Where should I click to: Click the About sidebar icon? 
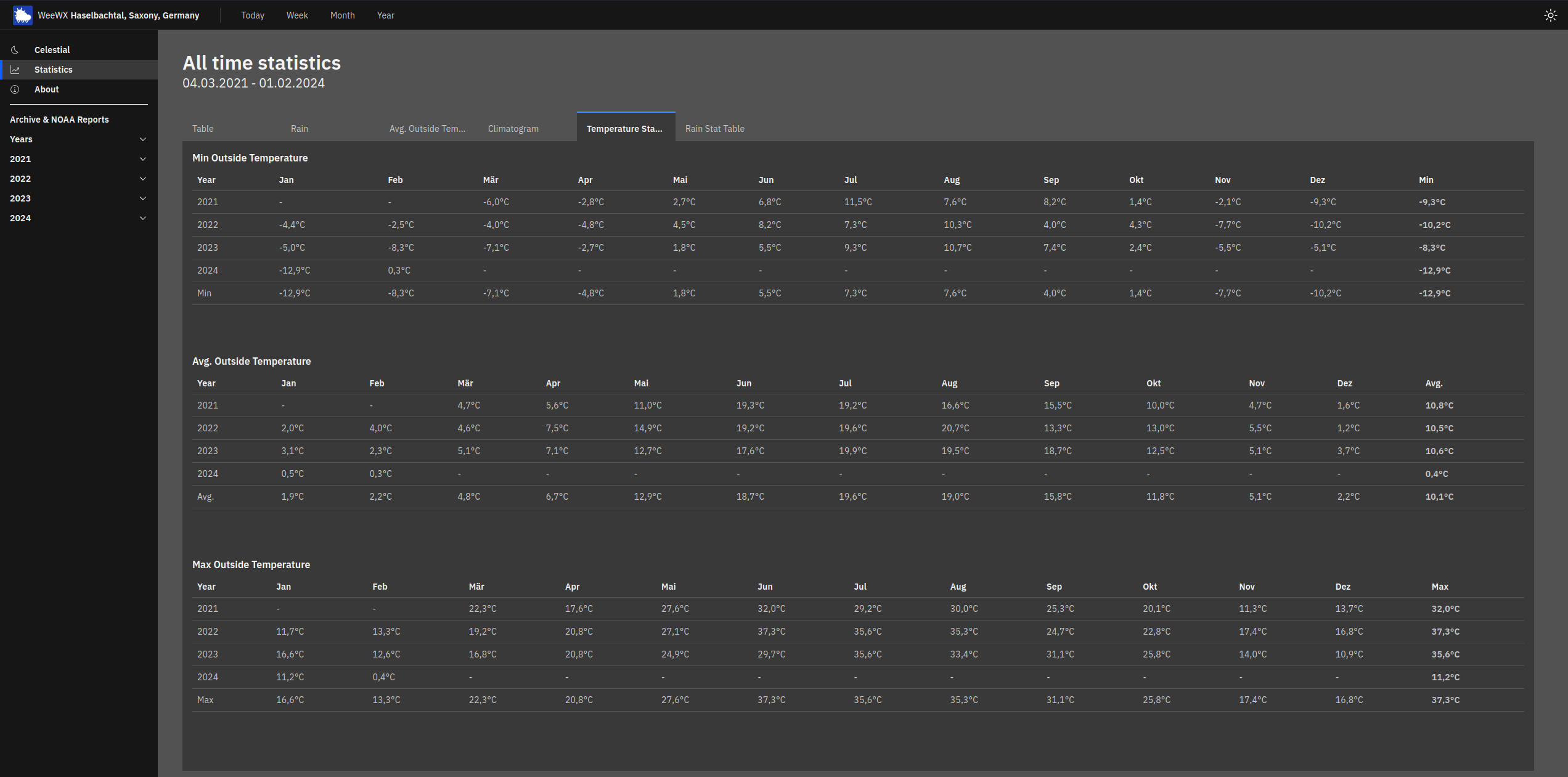15,89
